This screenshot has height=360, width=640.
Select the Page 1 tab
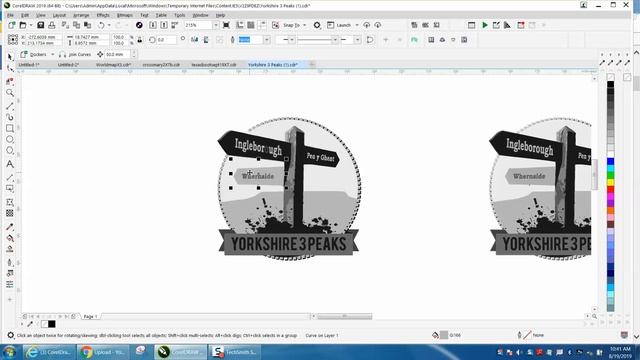(90, 316)
